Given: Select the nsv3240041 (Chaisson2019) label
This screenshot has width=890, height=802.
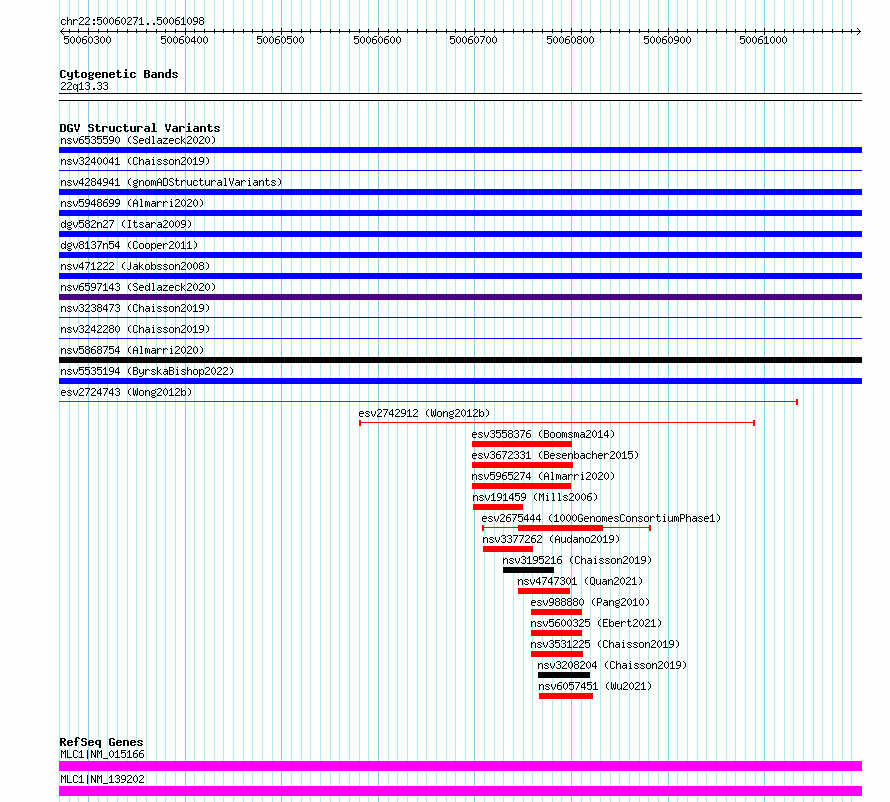Looking at the screenshot, I should point(135,161).
